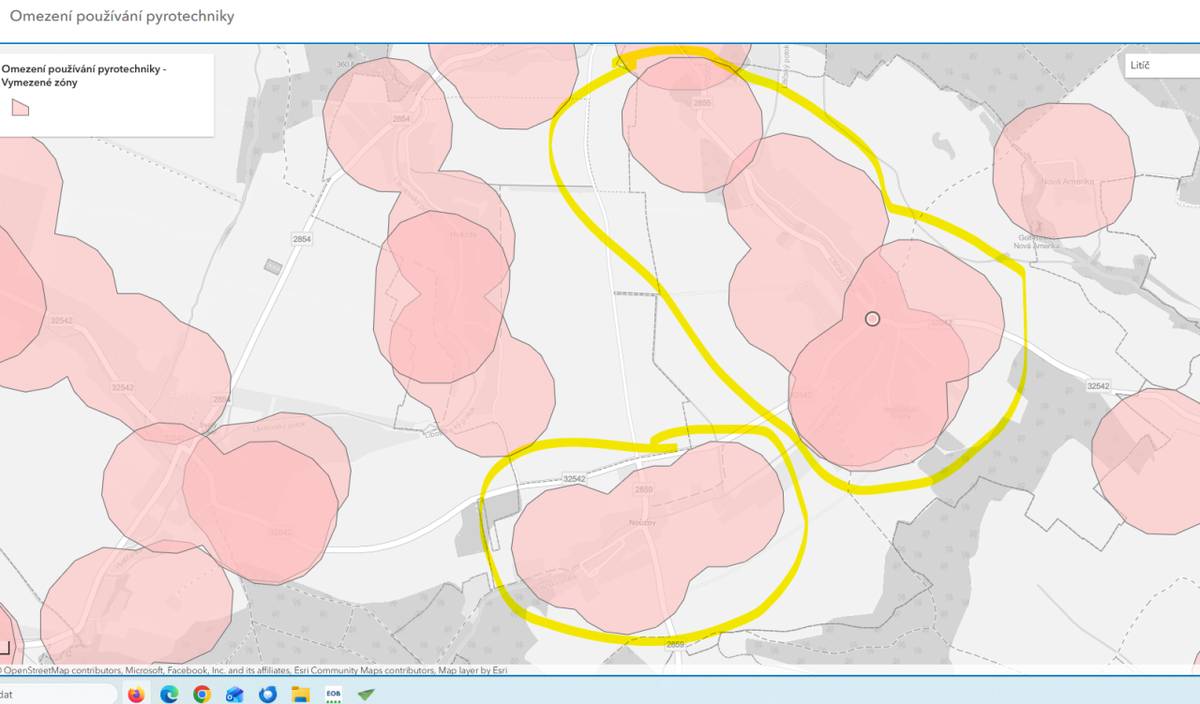Click road label 32542 at right map edge
This screenshot has height=704, width=1200.
[x=1098, y=386]
